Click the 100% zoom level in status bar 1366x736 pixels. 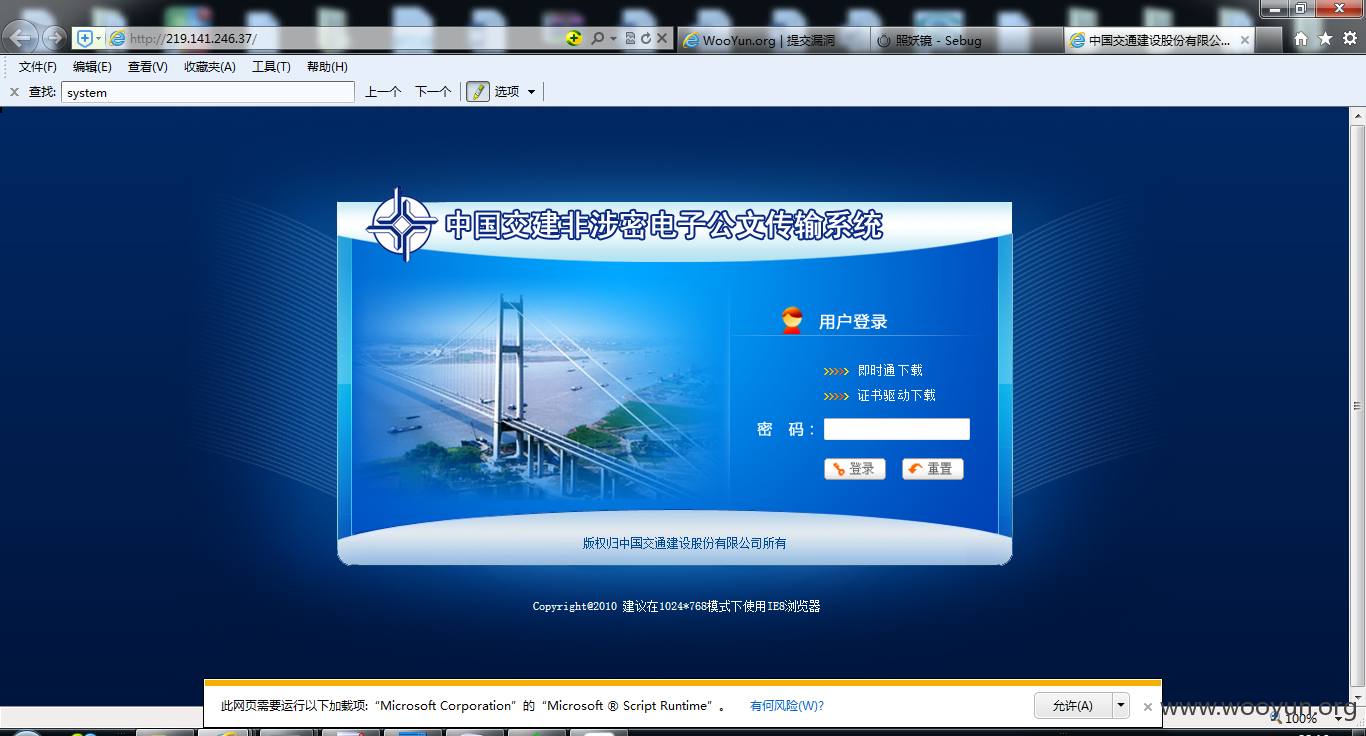tap(1300, 718)
